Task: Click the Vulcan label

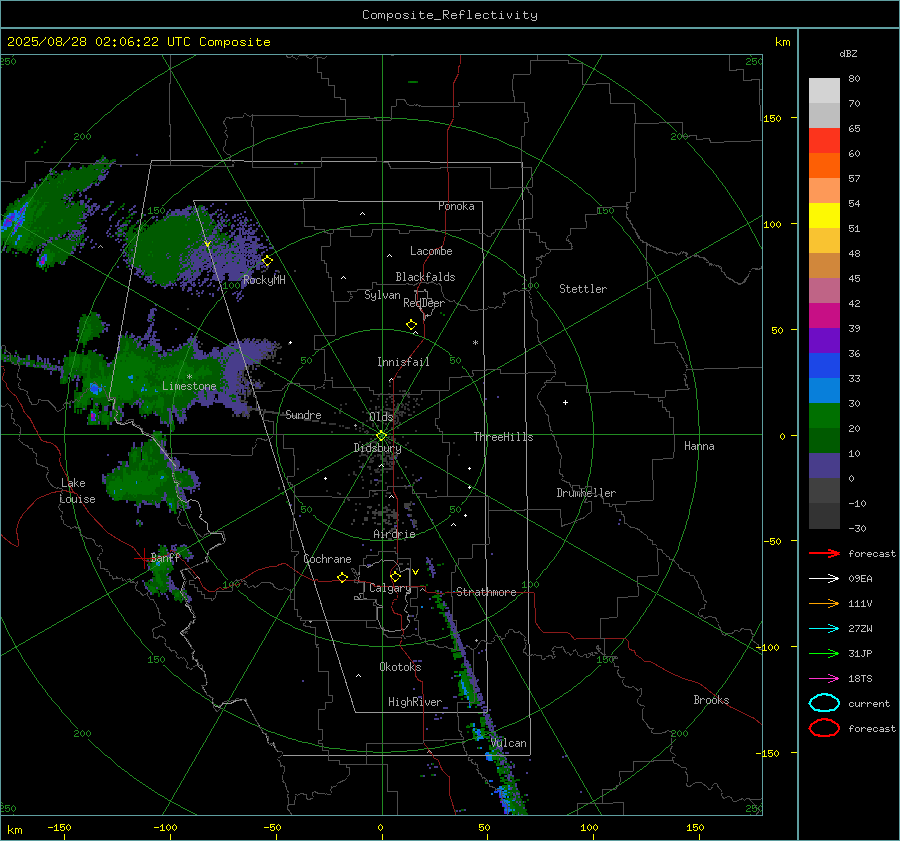Action: point(508,743)
